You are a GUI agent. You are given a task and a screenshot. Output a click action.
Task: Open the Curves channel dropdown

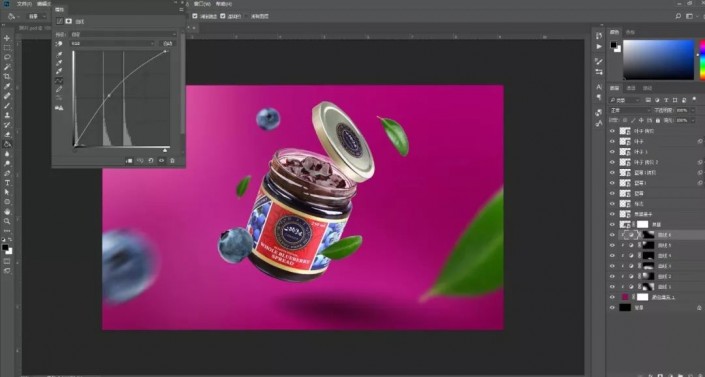point(112,44)
